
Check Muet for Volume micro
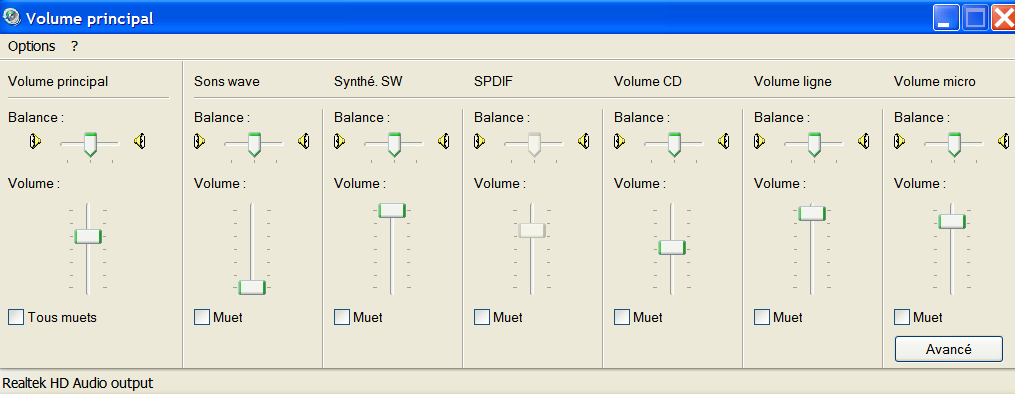[x=902, y=317]
